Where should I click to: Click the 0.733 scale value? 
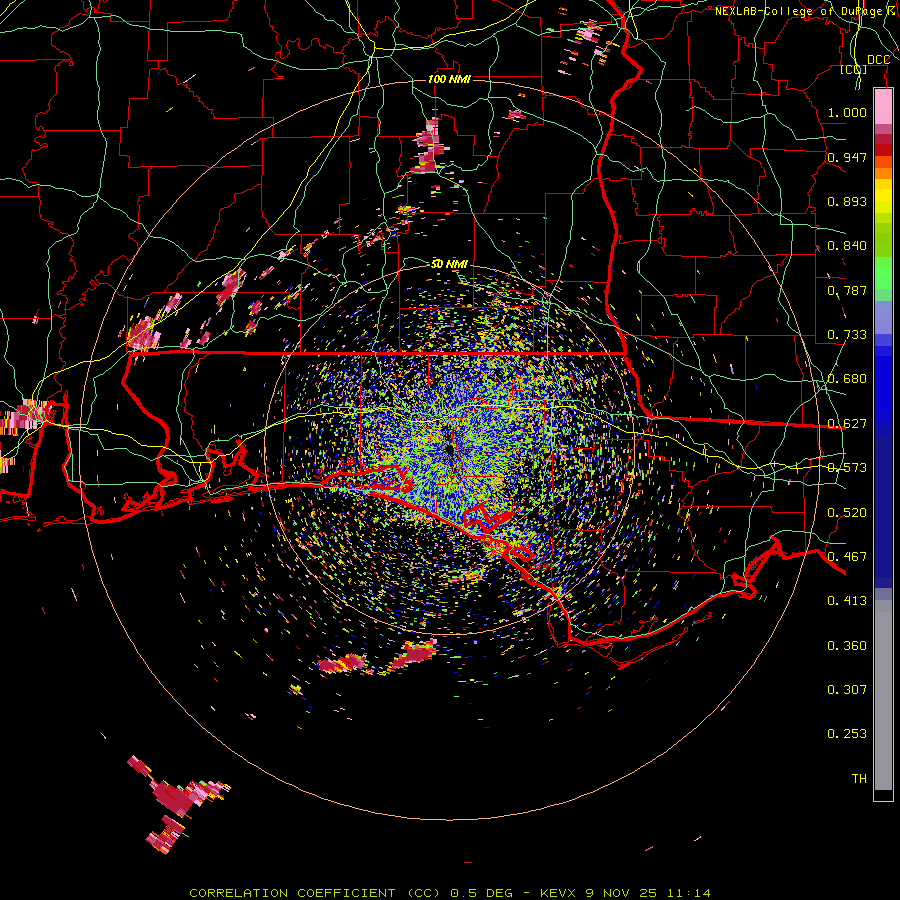pyautogui.click(x=847, y=335)
